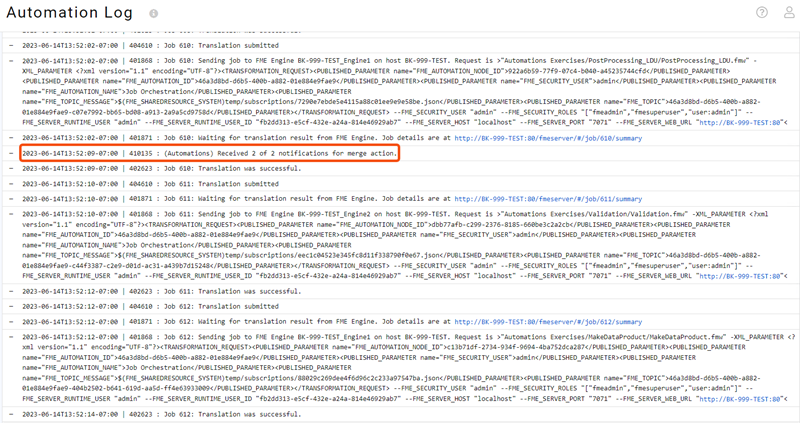
Task: Collapse the Job 612 Waiting for translation result row
Action: [x=11, y=322]
